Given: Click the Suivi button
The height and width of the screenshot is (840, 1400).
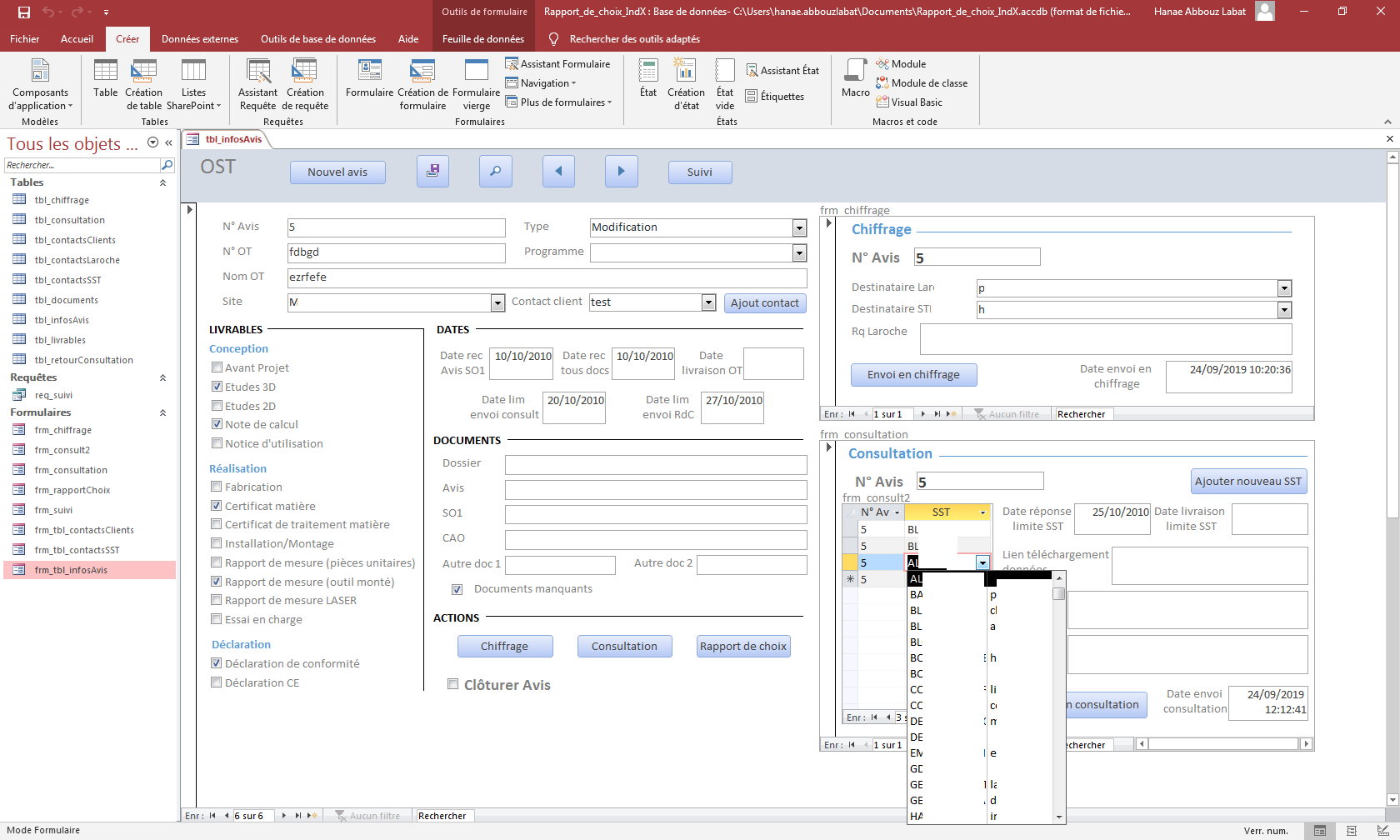Looking at the screenshot, I should (700, 172).
